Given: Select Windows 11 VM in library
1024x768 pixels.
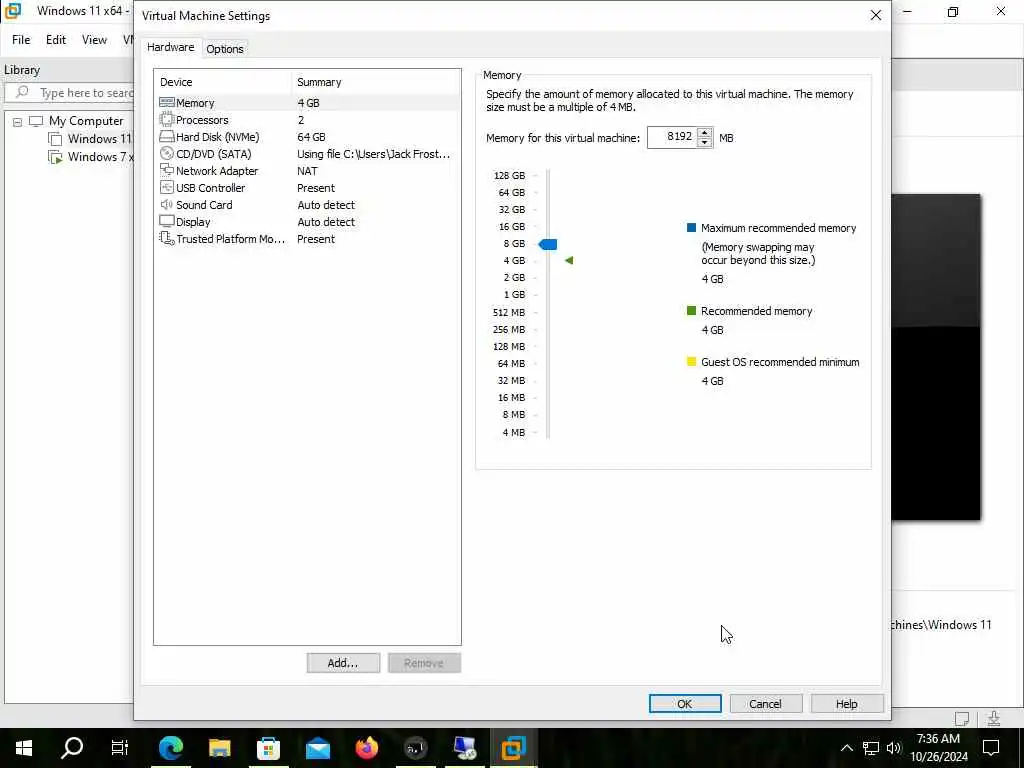Looking at the screenshot, I should (91, 138).
